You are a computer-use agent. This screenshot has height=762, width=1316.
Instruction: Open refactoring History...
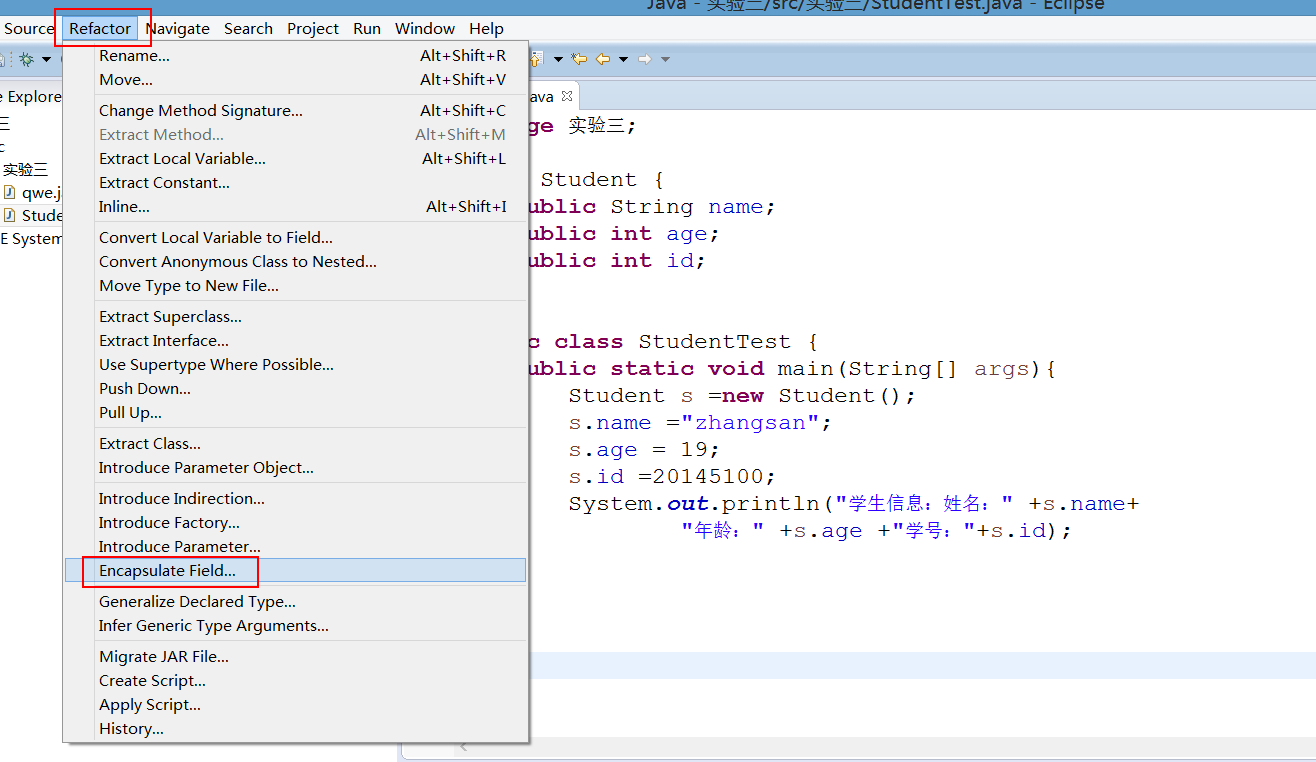(x=295, y=729)
